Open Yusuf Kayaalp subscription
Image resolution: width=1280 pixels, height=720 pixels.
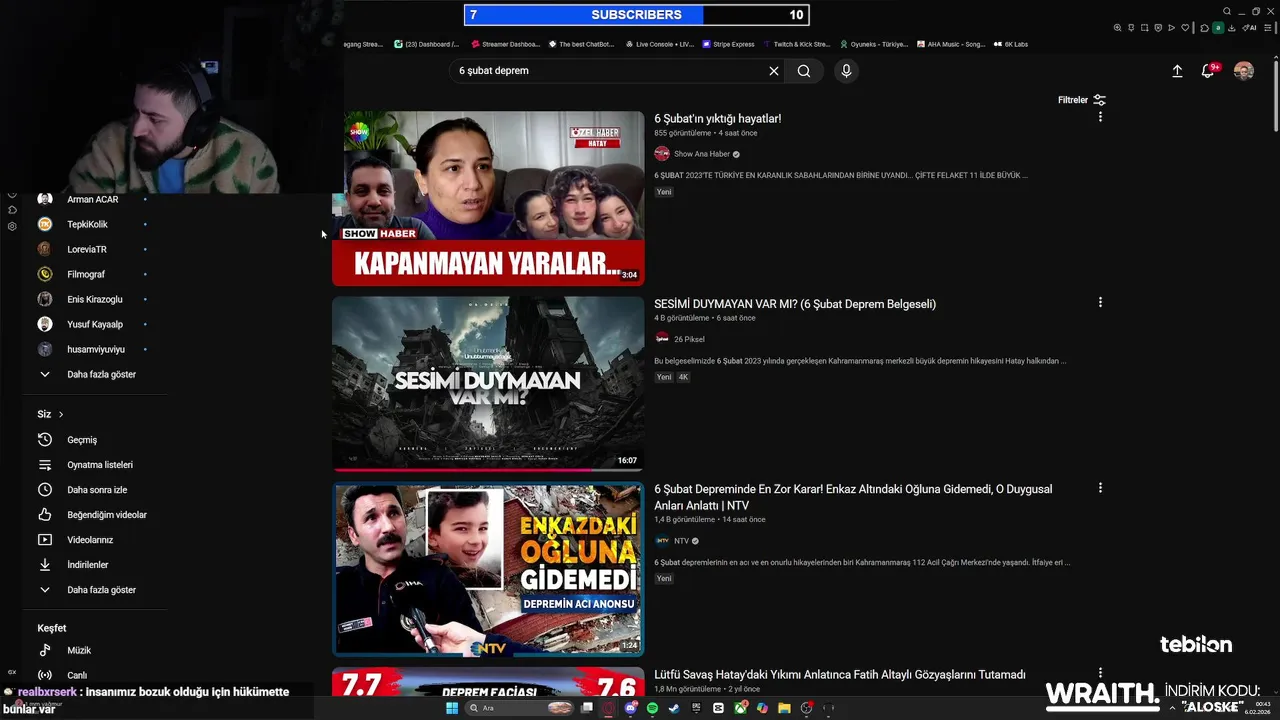point(93,324)
